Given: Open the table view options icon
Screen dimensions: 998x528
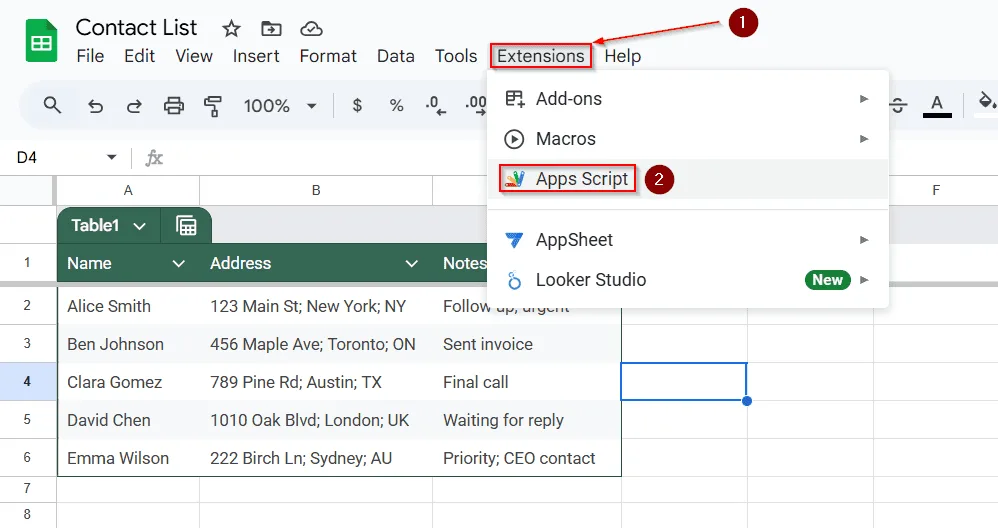Looking at the screenshot, I should click(x=186, y=225).
